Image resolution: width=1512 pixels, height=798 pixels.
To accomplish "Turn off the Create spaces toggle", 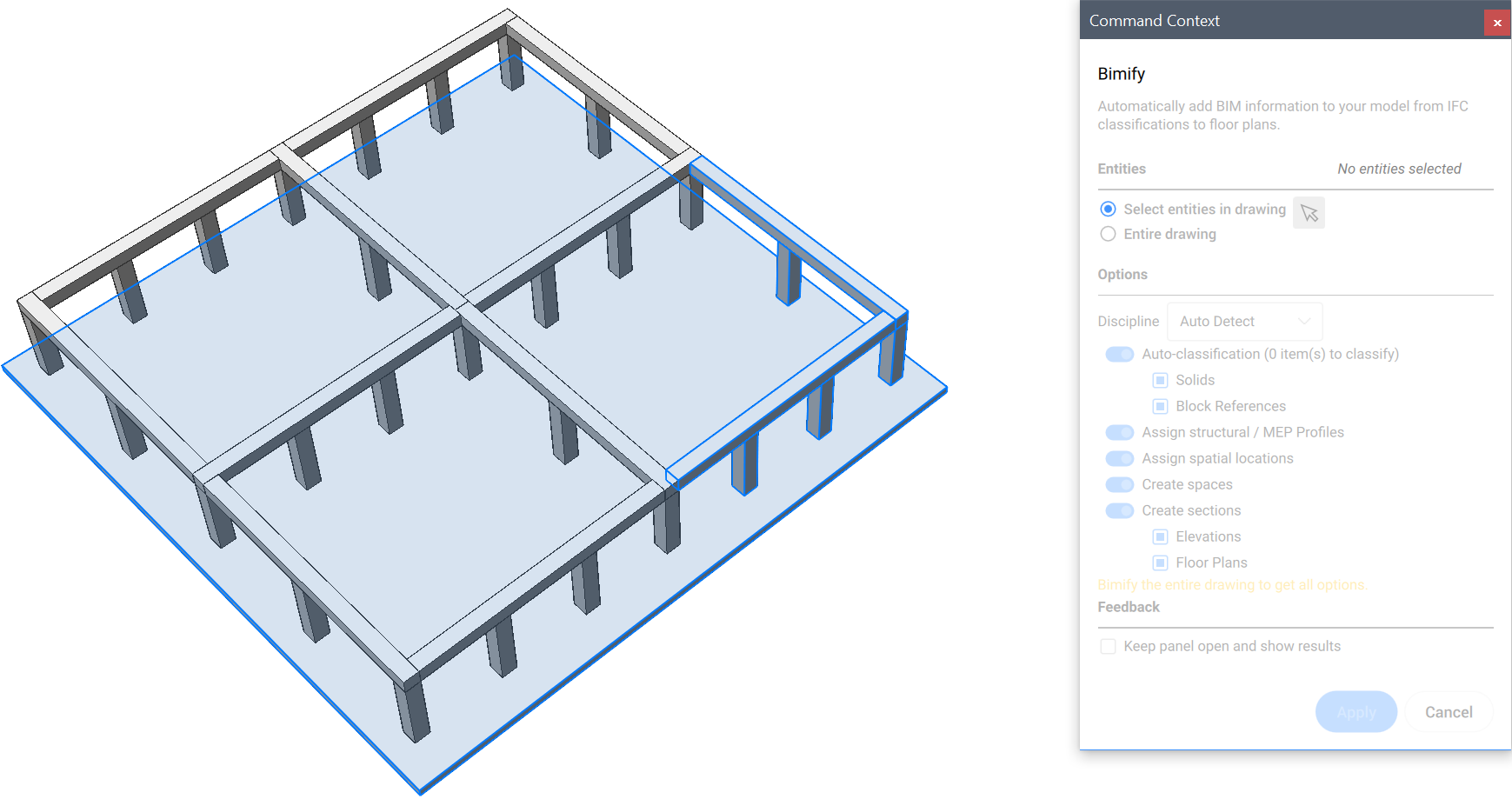I will coord(1119,484).
